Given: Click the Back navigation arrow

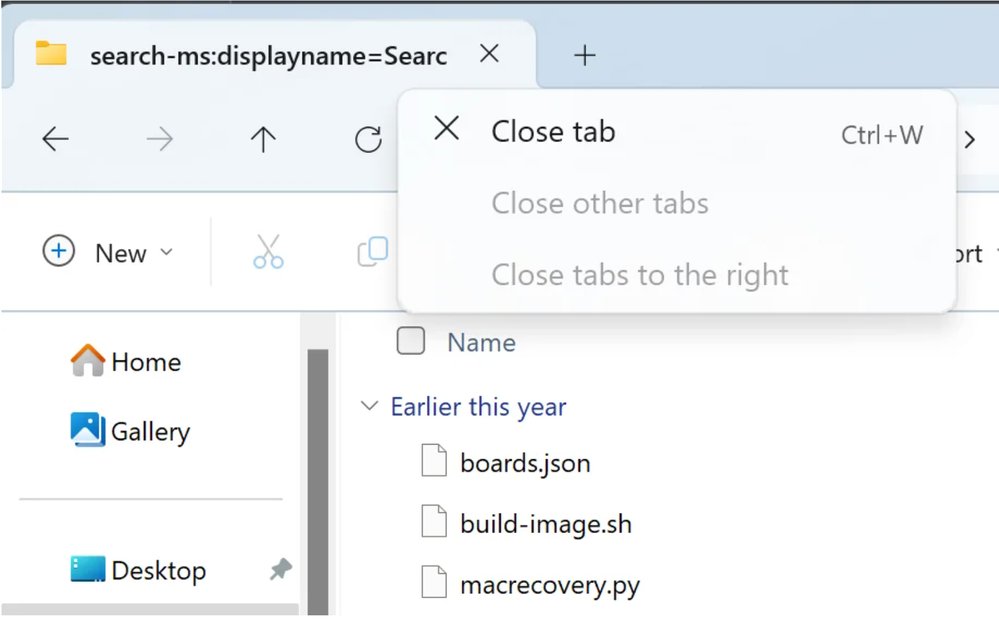Looking at the screenshot, I should pos(56,140).
